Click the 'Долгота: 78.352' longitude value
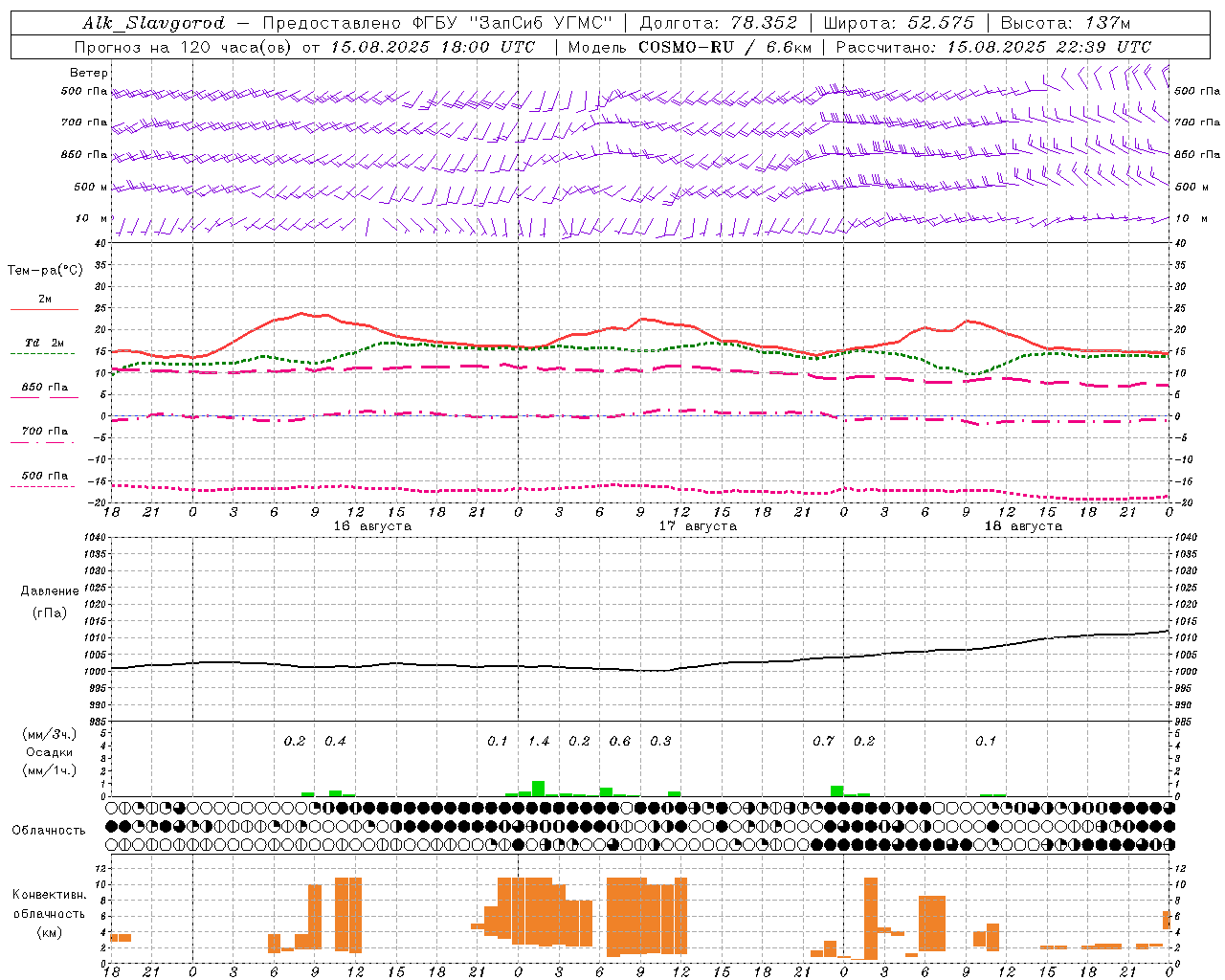The image size is (1225, 980). point(718,23)
